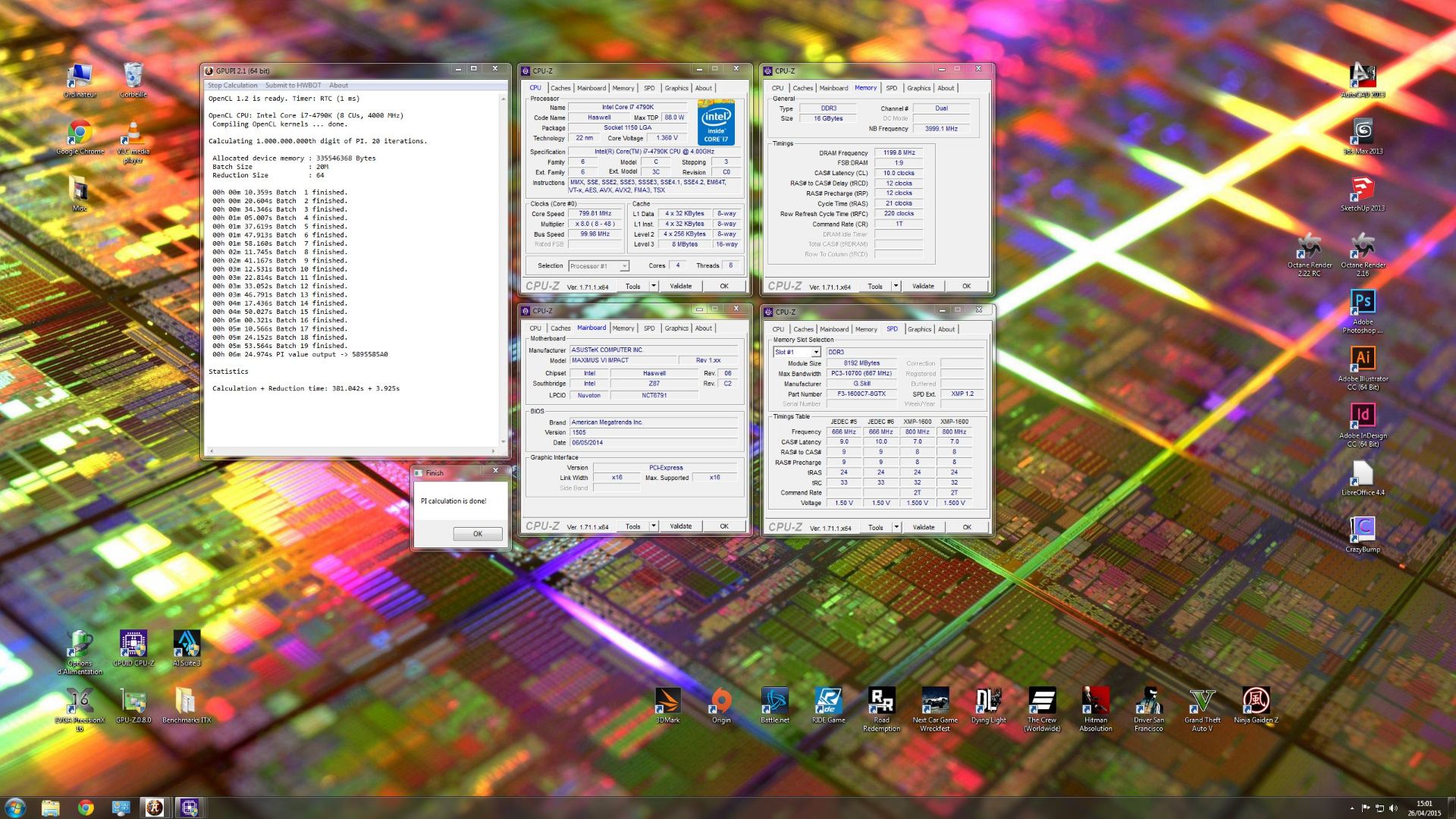The height and width of the screenshot is (819, 1456).
Task: Launch CrazyBump desktop shortcut
Action: tap(1363, 535)
